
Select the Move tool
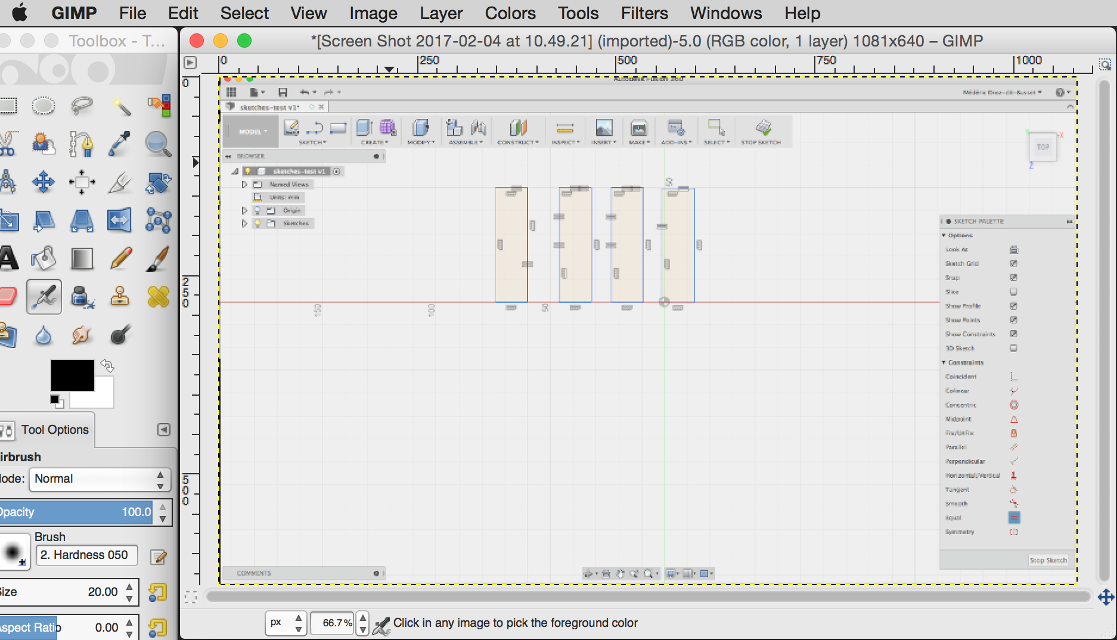pos(43,182)
